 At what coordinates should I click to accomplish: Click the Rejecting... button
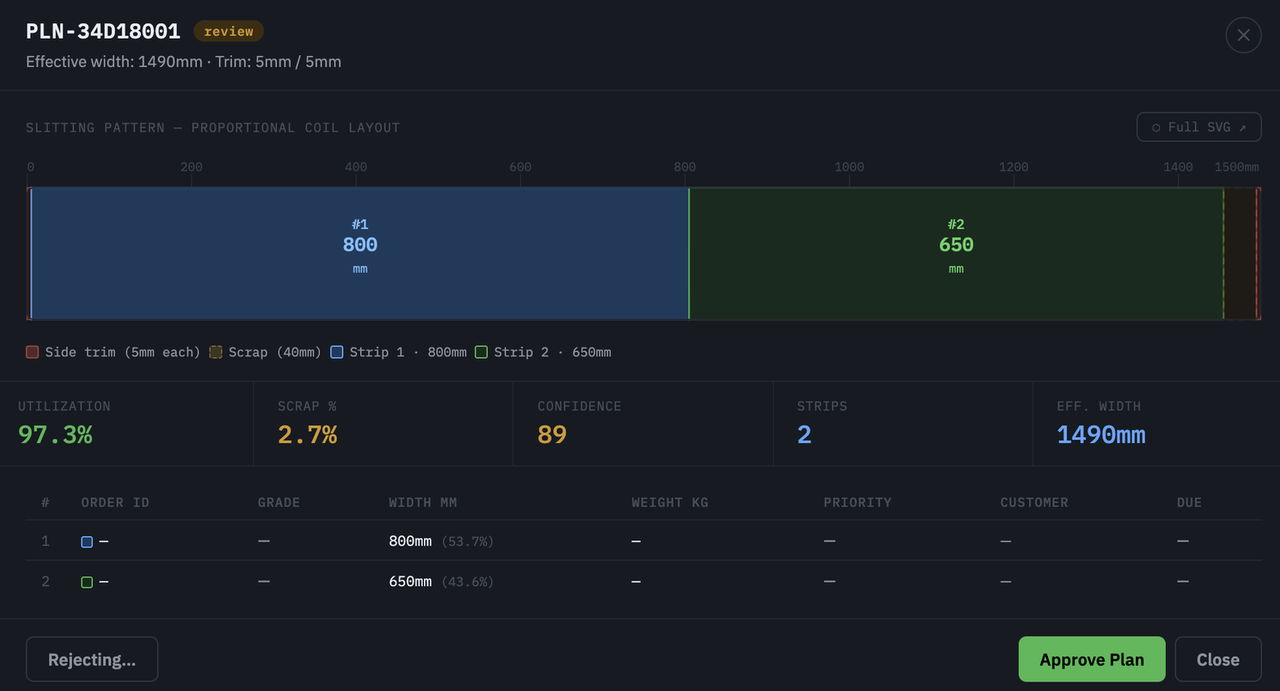click(x=92, y=659)
